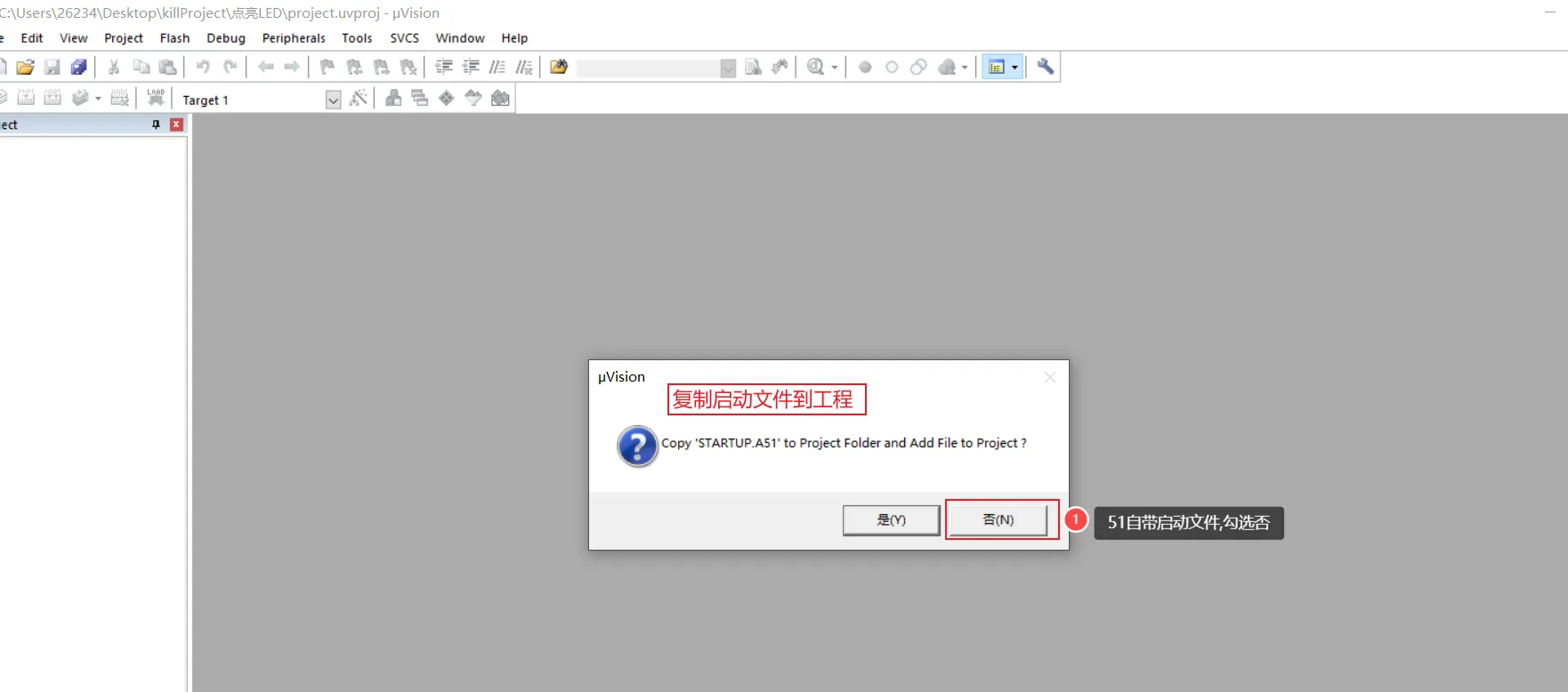
Task: Open the Help menu
Action: coord(514,38)
